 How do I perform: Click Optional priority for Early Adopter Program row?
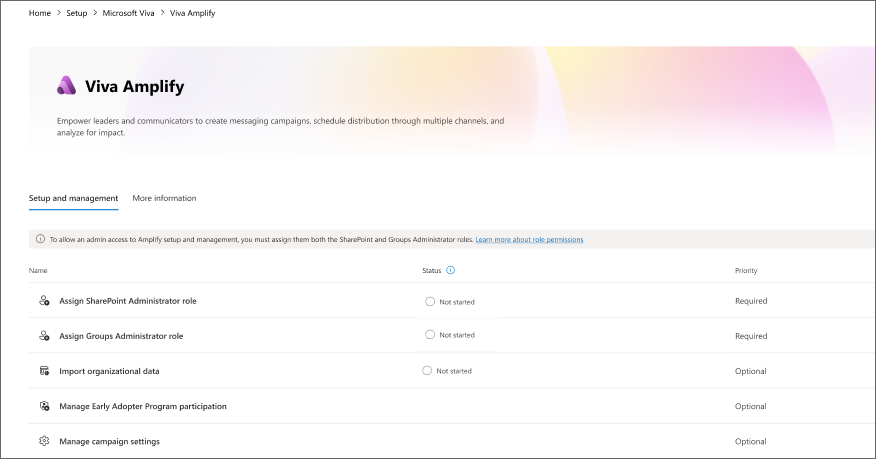(x=750, y=407)
